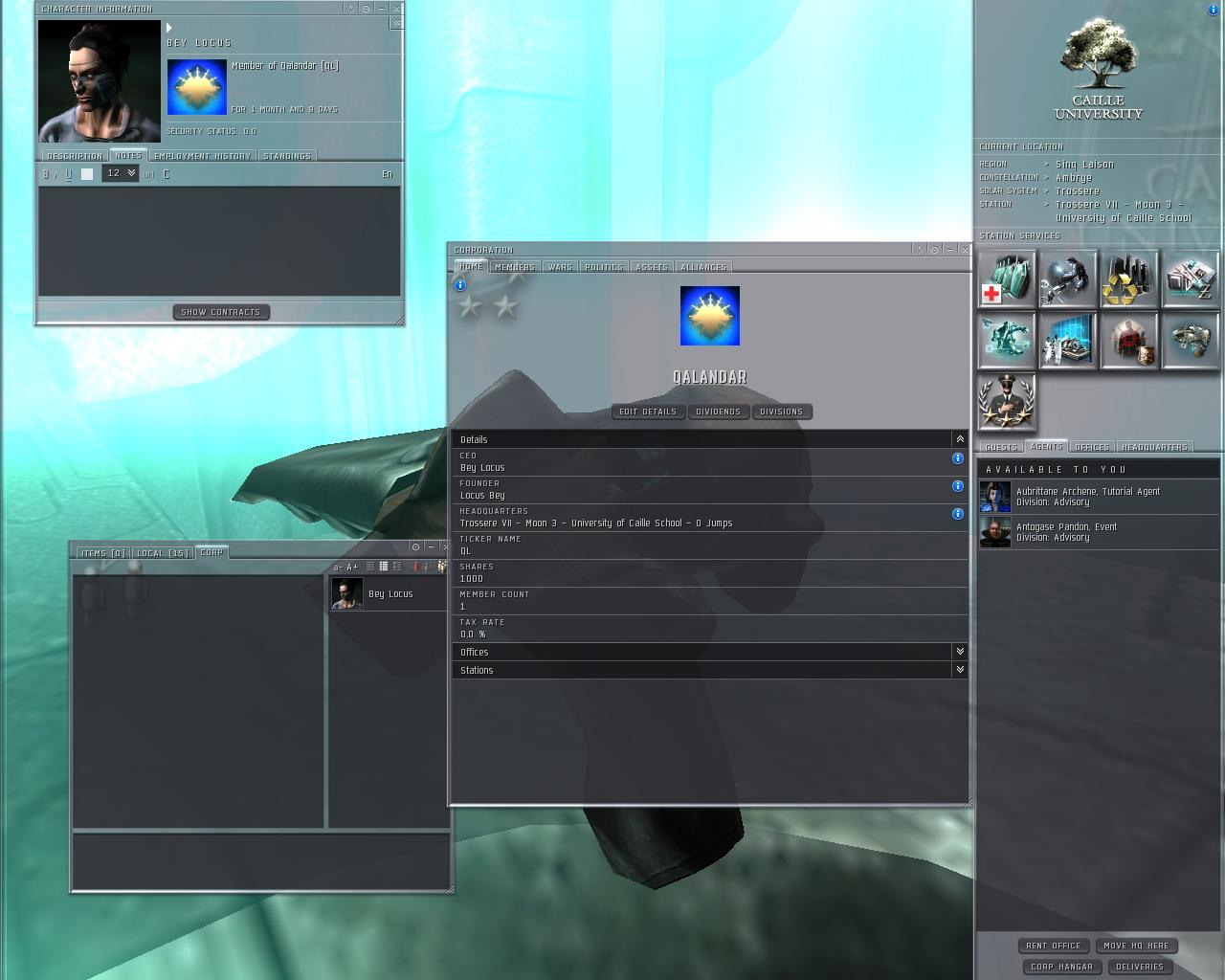Show info for the Founder row
The height and width of the screenshot is (980, 1225).
click(957, 486)
